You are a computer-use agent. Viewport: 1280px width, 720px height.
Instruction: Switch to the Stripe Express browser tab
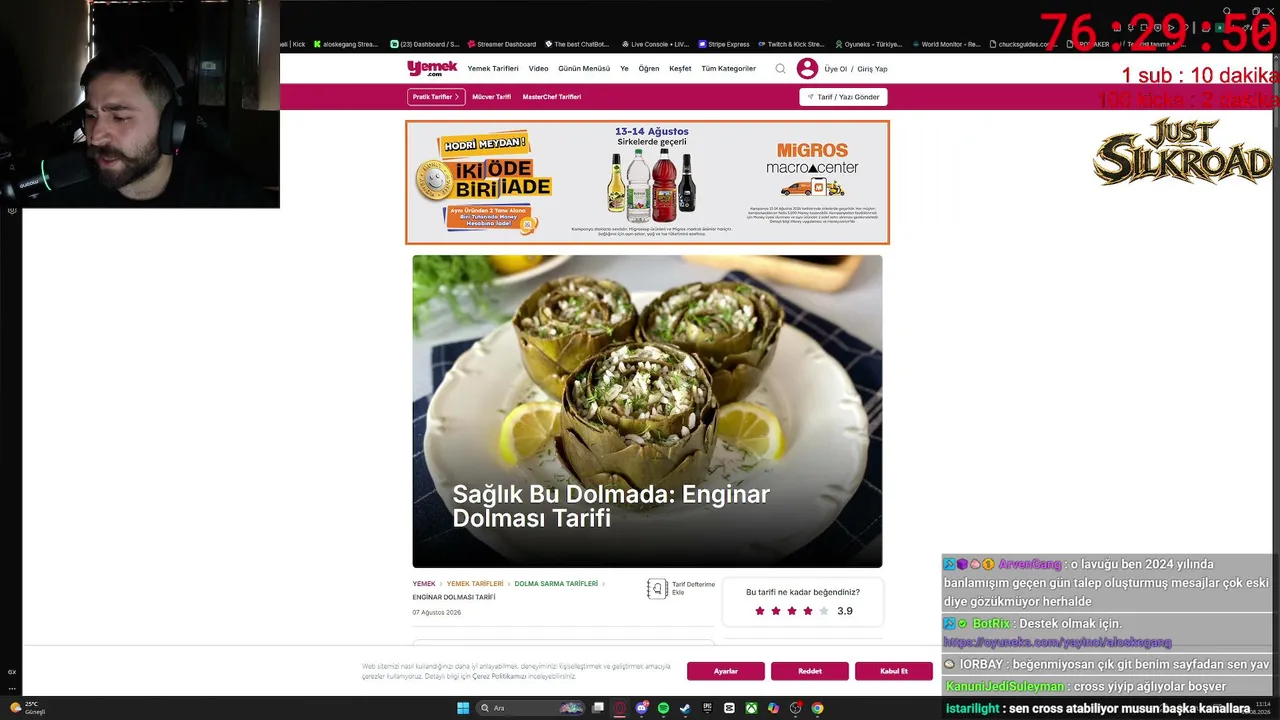click(x=724, y=44)
